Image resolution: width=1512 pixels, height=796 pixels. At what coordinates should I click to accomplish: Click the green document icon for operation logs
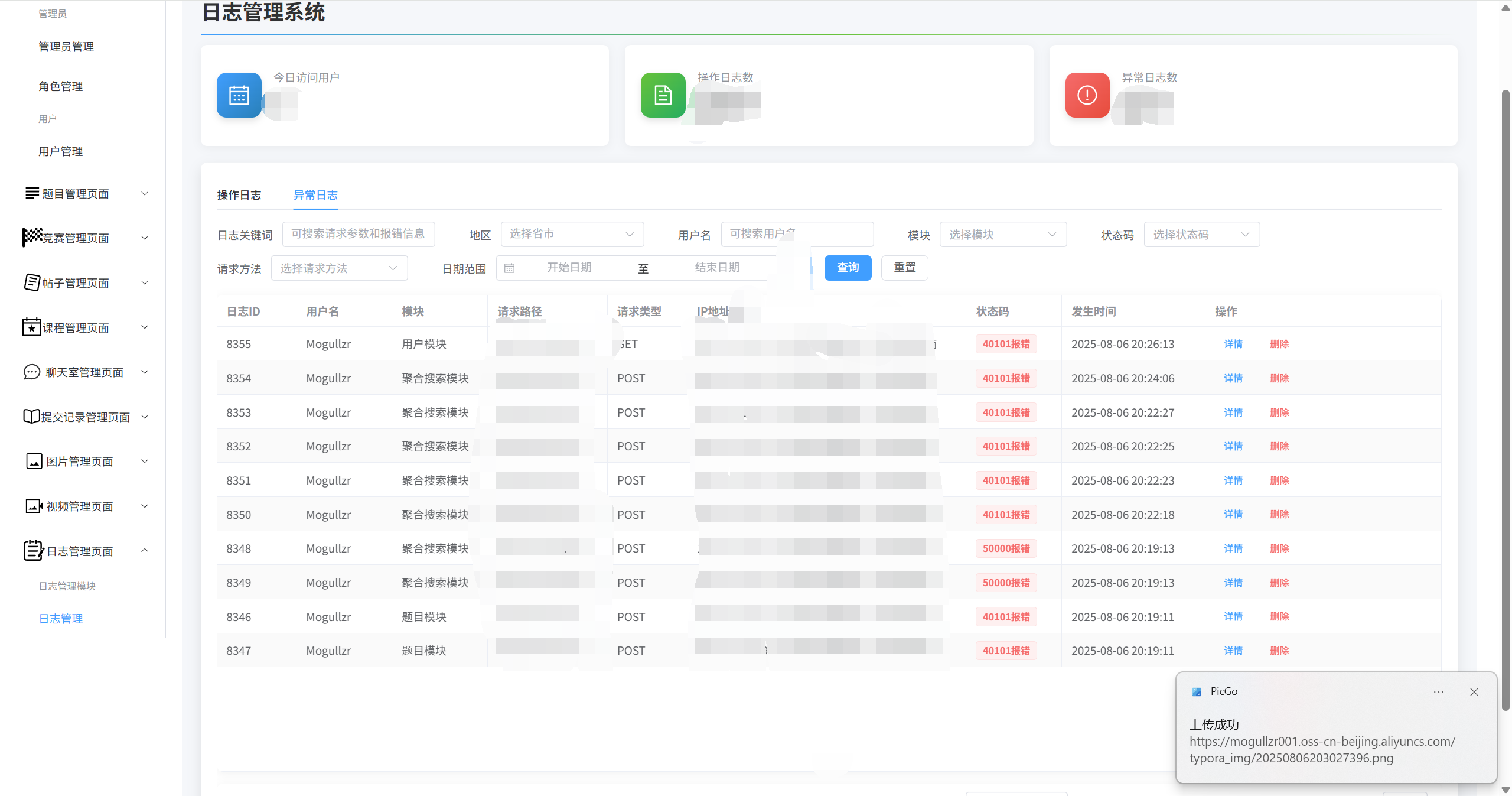[x=663, y=95]
